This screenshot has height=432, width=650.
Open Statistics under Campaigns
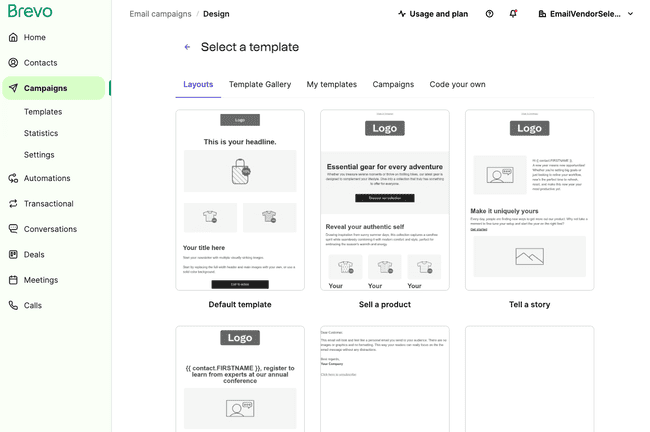(41, 133)
